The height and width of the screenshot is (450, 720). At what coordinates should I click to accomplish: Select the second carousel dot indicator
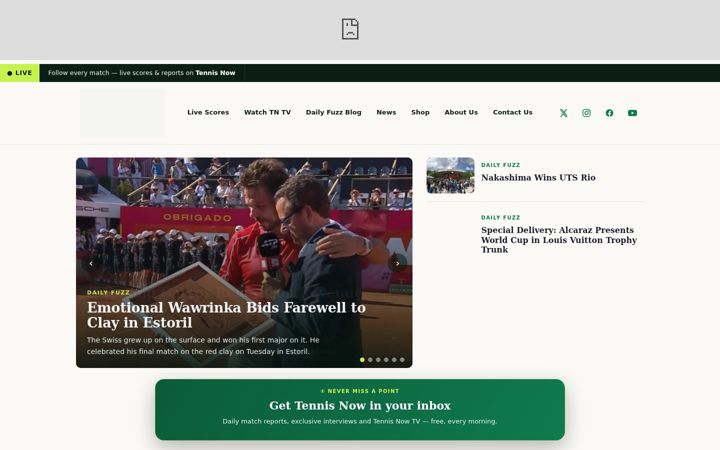point(370,360)
